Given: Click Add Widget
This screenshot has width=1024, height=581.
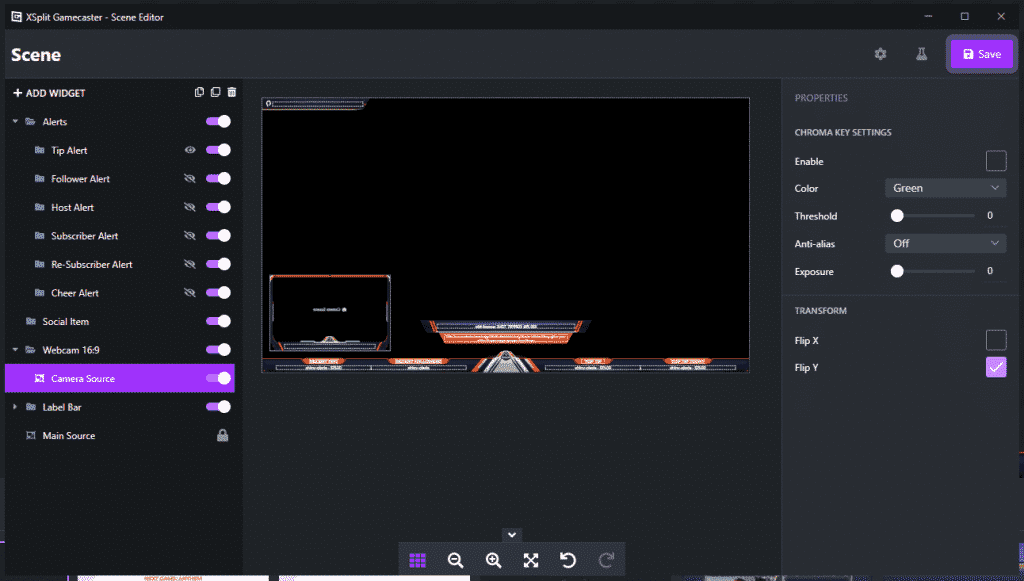Looking at the screenshot, I should tap(49, 93).
